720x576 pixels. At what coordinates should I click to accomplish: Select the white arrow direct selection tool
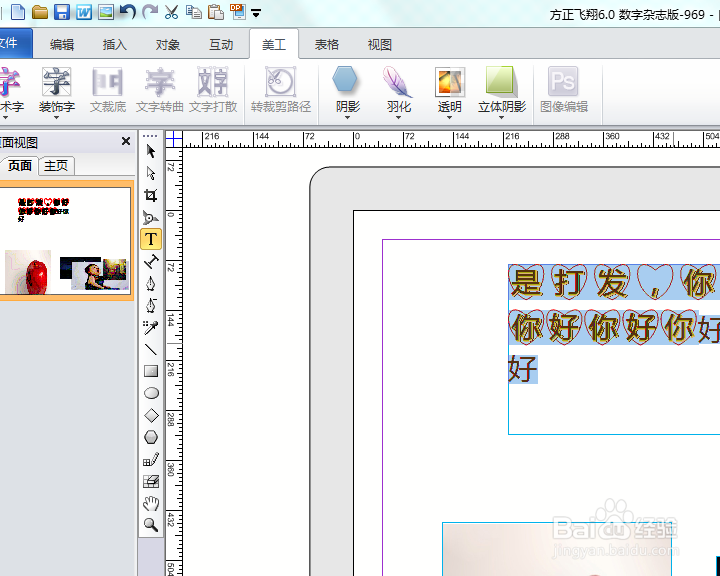point(151,173)
